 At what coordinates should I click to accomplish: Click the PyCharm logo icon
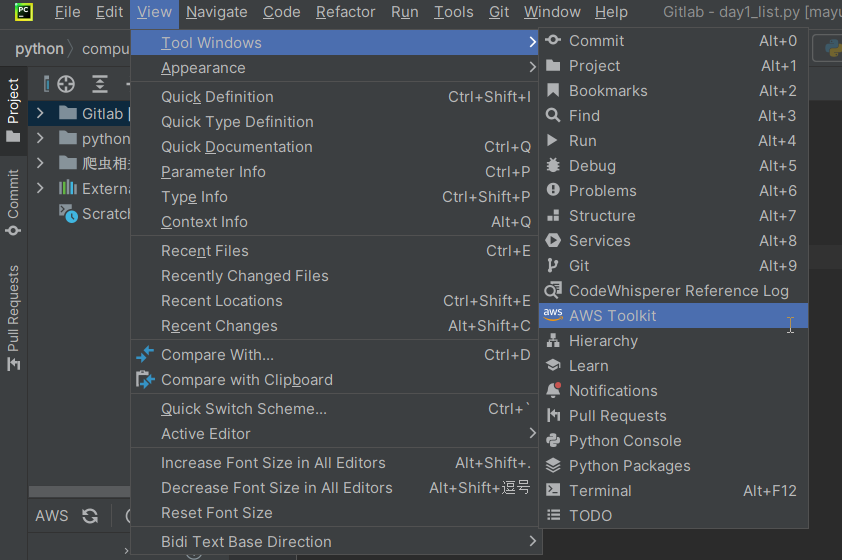coord(23,12)
